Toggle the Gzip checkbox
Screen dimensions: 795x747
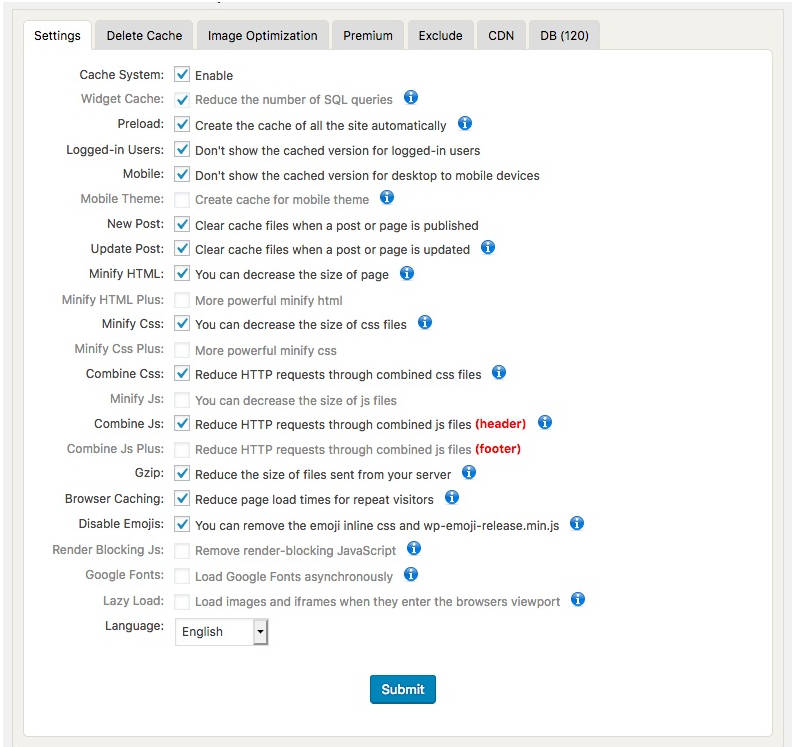coord(182,474)
